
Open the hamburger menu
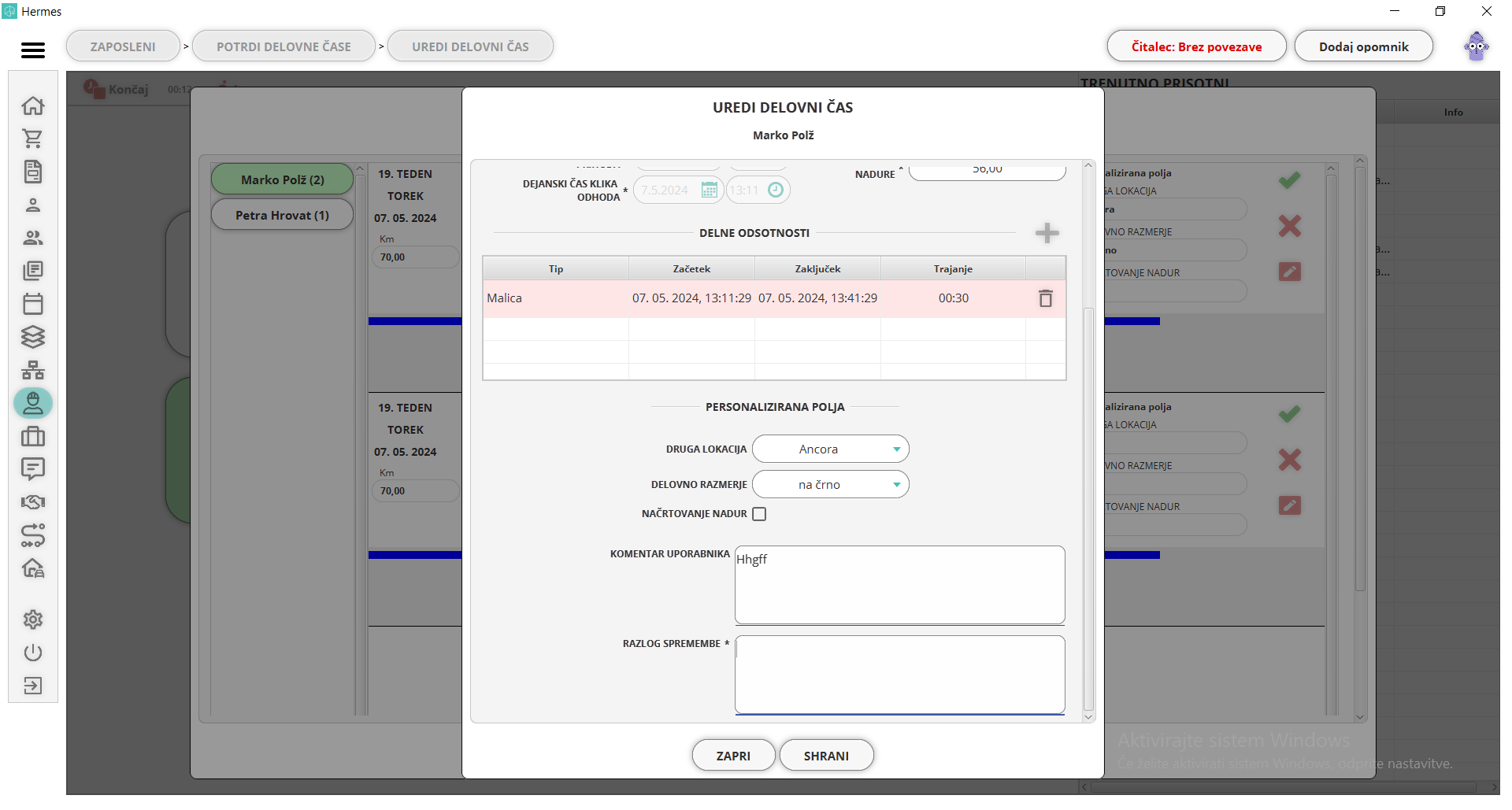point(33,50)
